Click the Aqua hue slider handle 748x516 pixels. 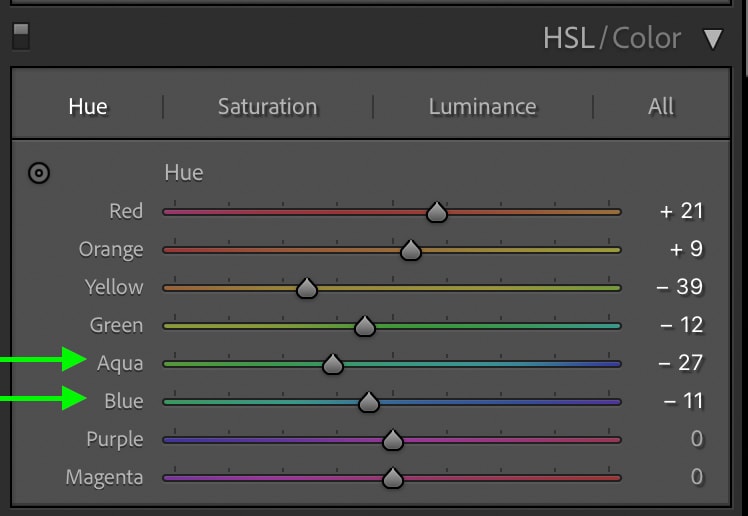point(332,364)
